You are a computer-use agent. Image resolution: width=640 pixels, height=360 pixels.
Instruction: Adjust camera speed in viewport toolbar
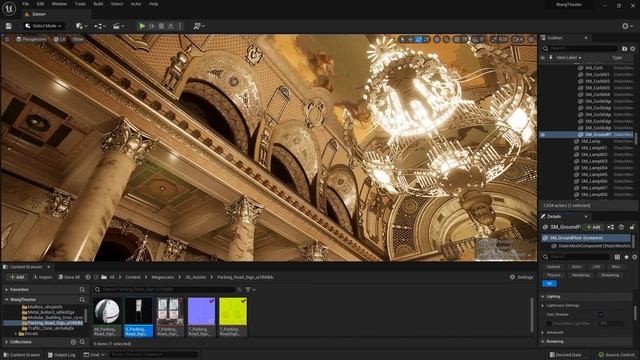517,39
